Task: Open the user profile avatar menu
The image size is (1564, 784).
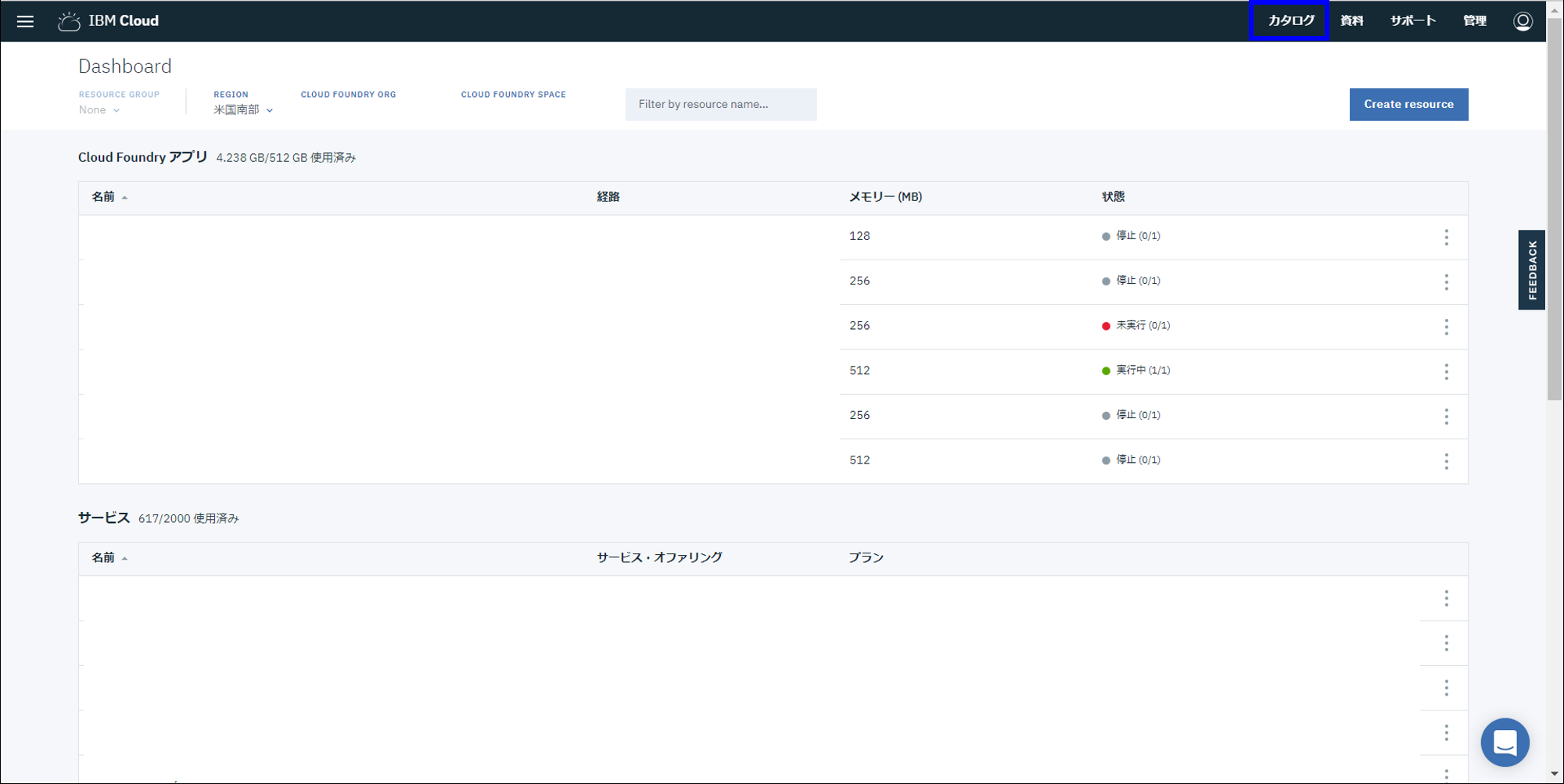Action: (x=1523, y=21)
